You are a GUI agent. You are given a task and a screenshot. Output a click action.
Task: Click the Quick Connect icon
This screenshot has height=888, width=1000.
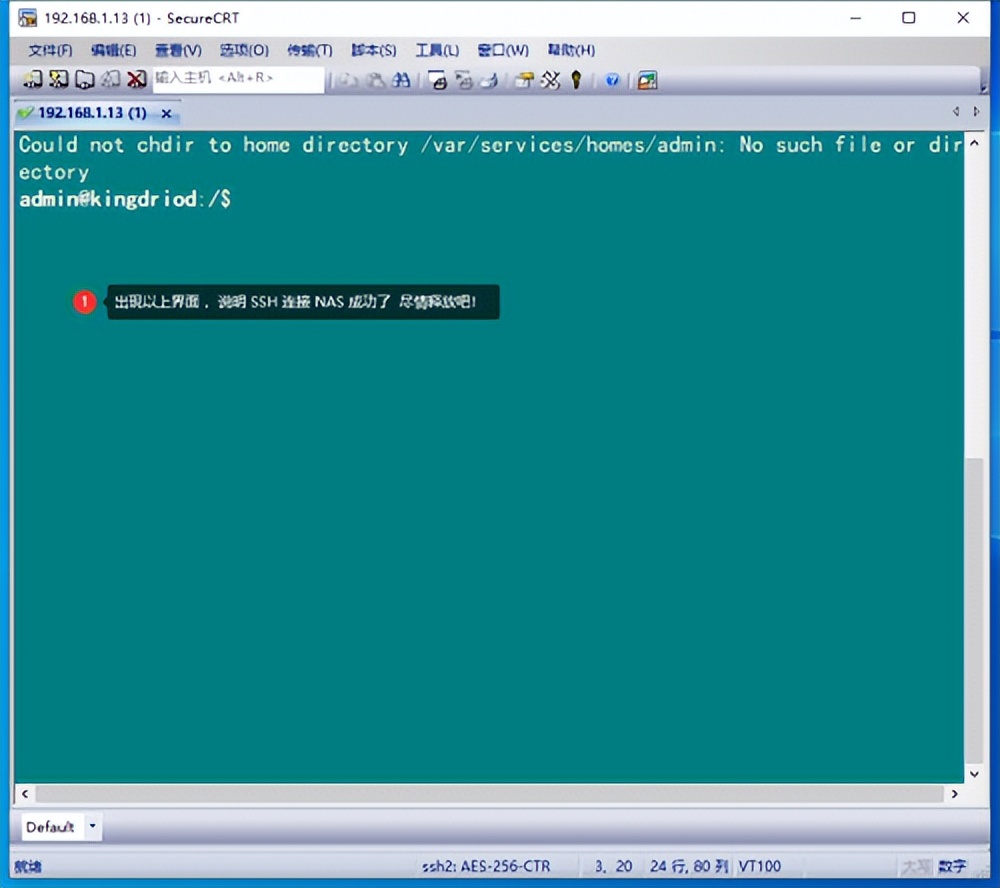coord(59,80)
